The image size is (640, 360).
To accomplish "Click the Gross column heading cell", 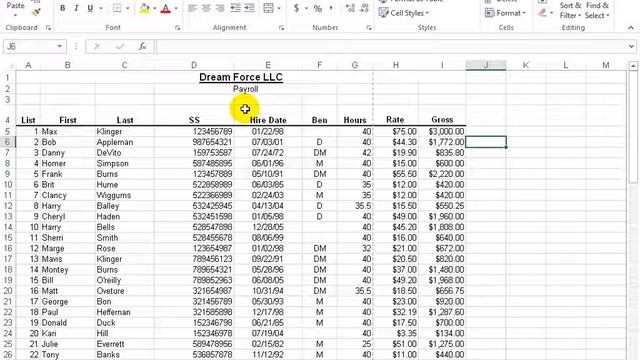I will (442, 120).
